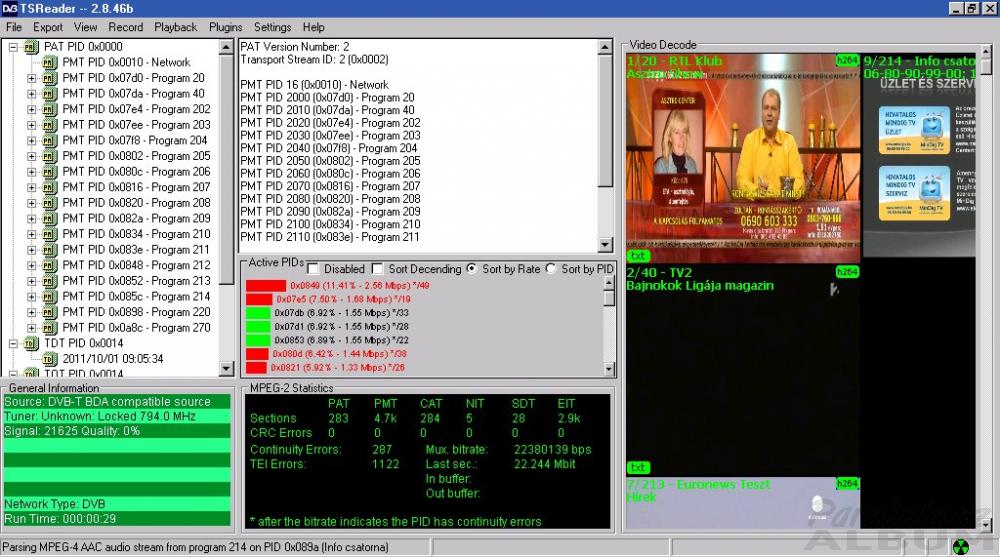Click the PMT icon beside Program 214

[50, 297]
